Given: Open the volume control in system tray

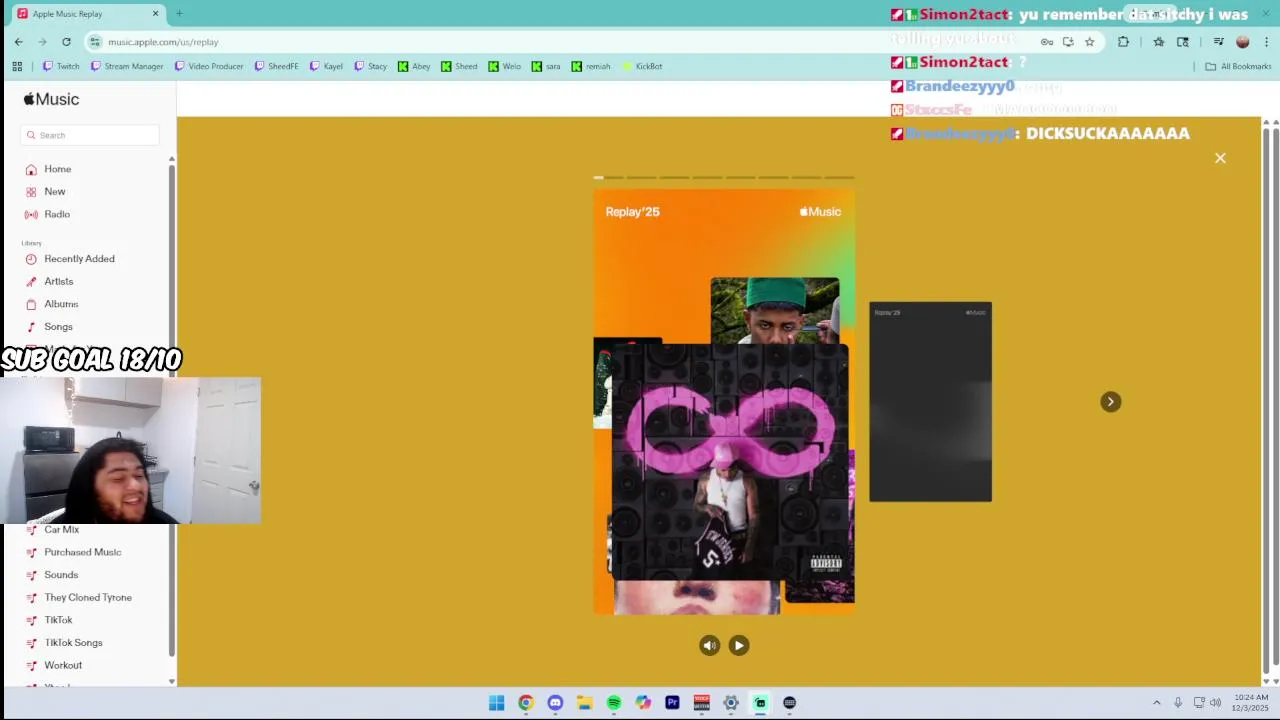Looking at the screenshot, I should click(x=1216, y=703).
